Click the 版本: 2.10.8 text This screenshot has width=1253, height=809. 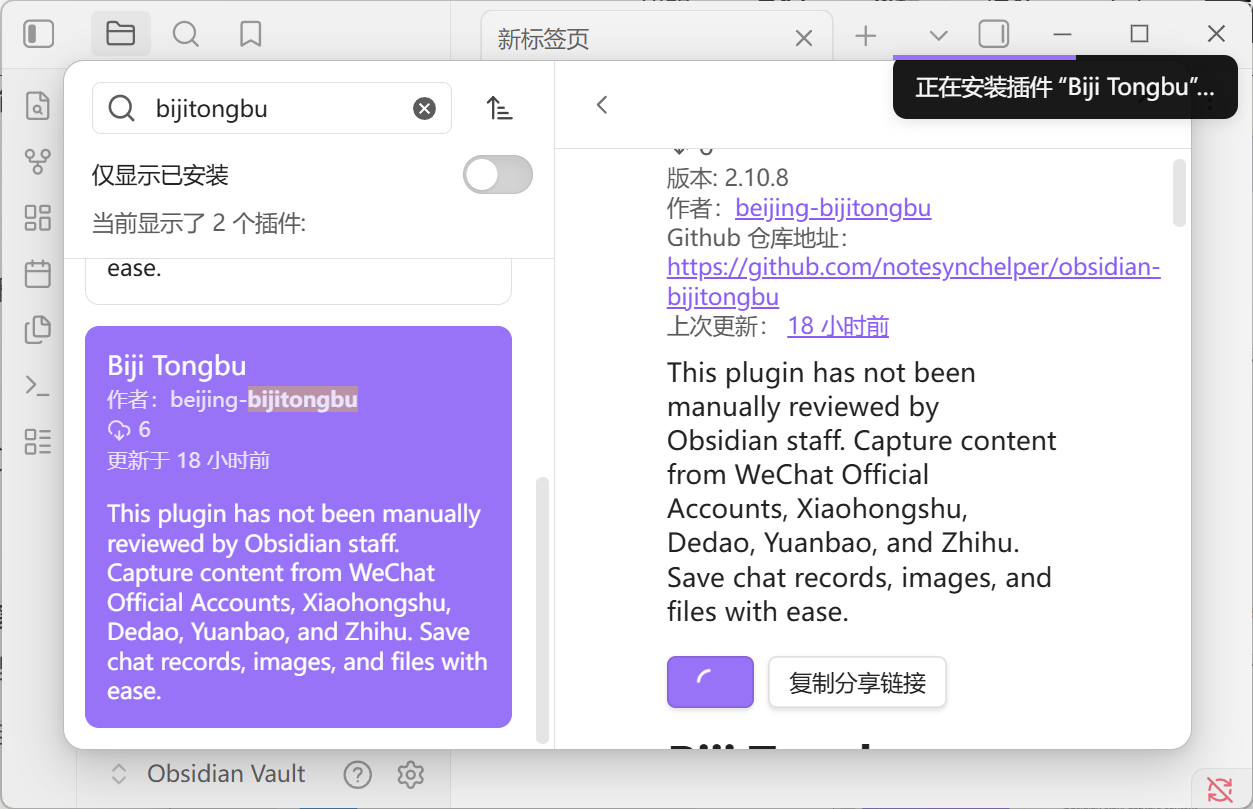click(x=728, y=178)
